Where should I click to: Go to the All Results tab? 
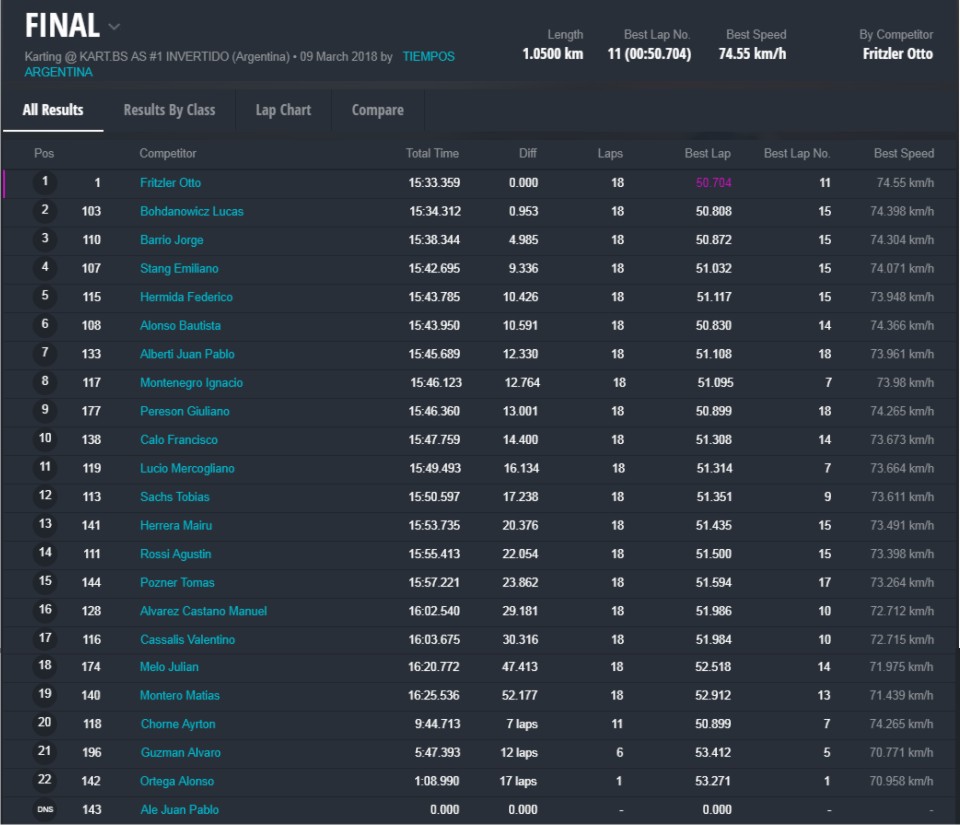click(53, 110)
